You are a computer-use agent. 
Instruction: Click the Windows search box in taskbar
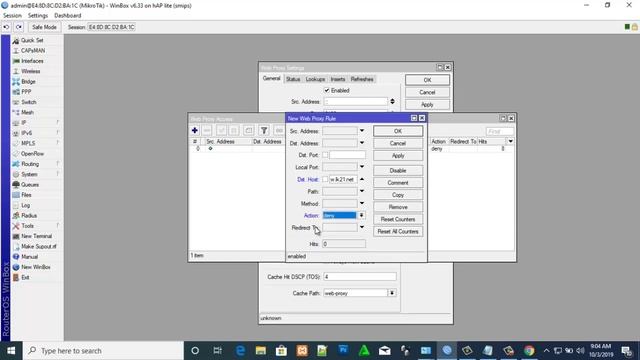103,351
